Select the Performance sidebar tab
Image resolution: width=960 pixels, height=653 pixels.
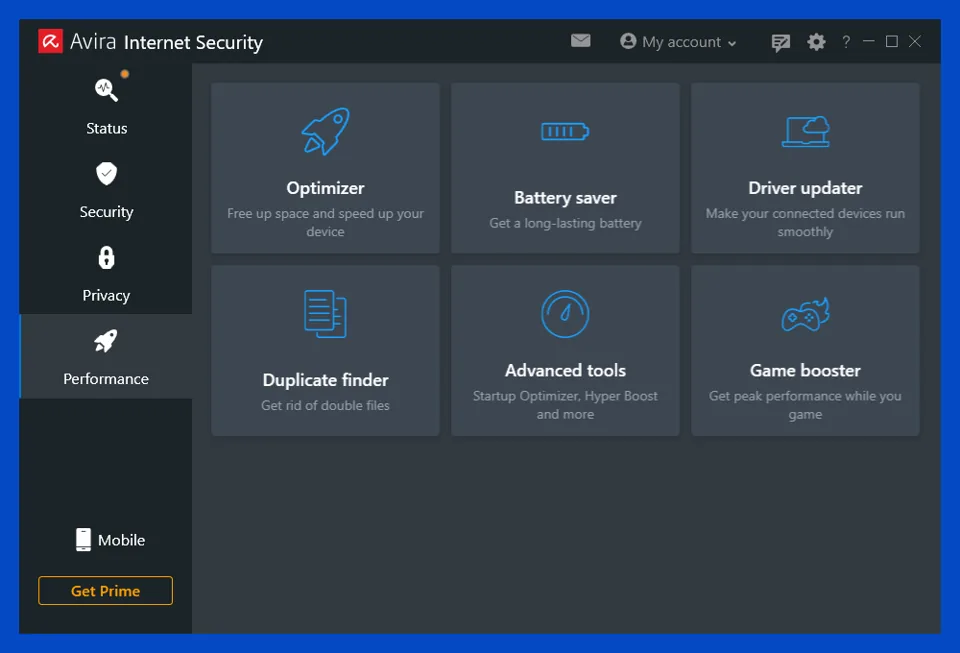pyautogui.click(x=106, y=357)
